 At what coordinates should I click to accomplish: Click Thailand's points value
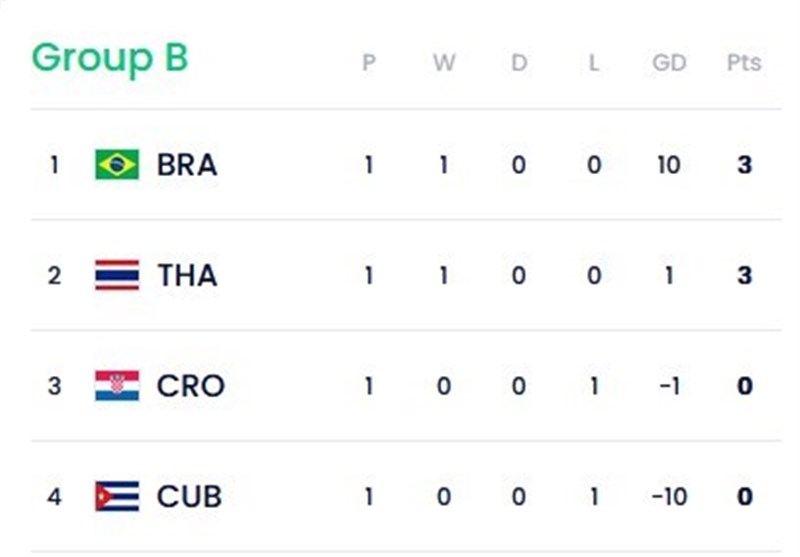coord(744,276)
